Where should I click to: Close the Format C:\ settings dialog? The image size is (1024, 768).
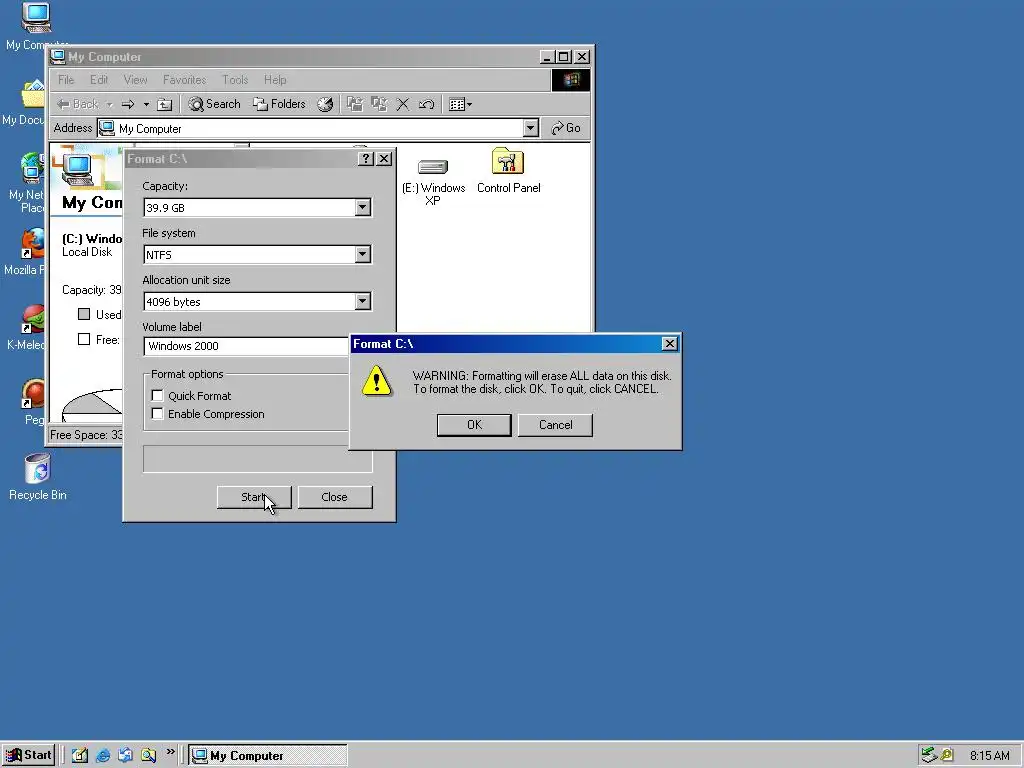tap(385, 159)
